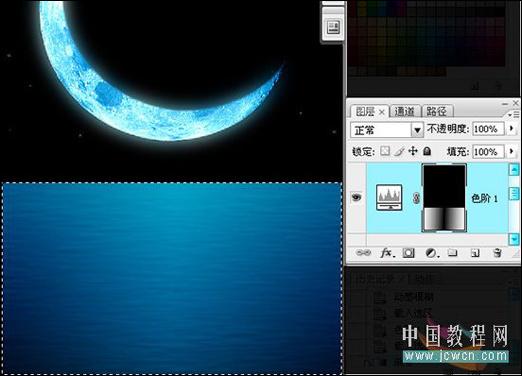Toggle lock transparent pixels icon

tap(385, 151)
